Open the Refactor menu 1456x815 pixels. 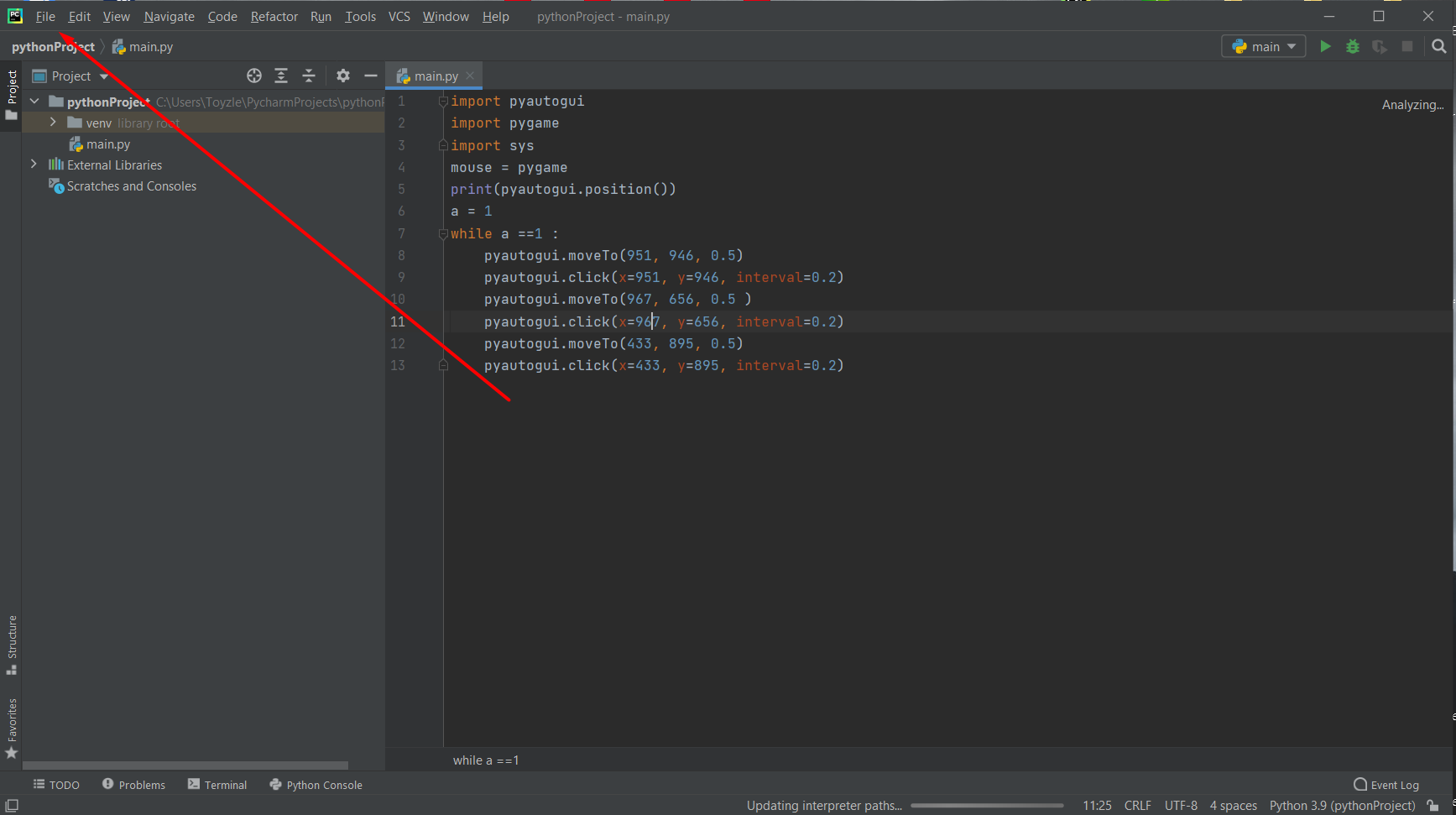274,17
